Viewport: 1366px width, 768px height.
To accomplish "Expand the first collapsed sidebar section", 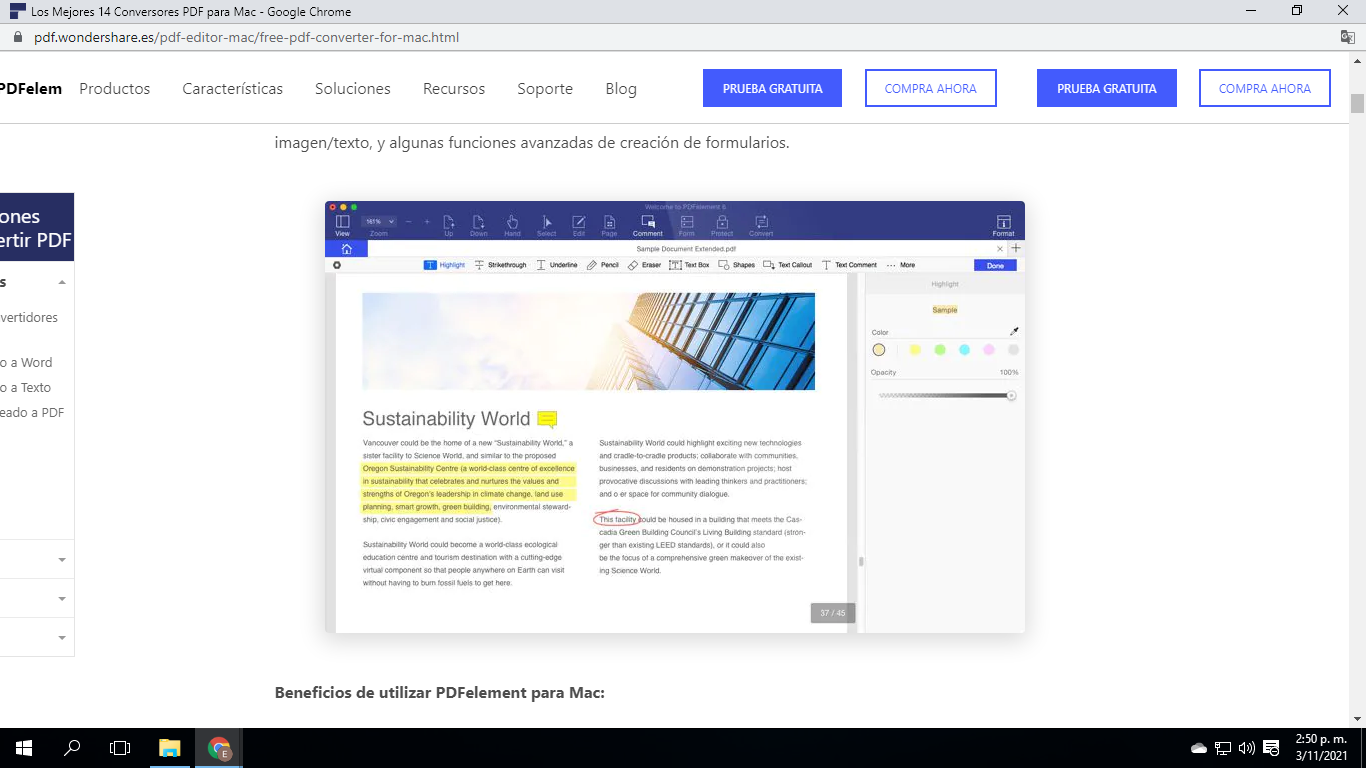I will pyautogui.click(x=62, y=559).
